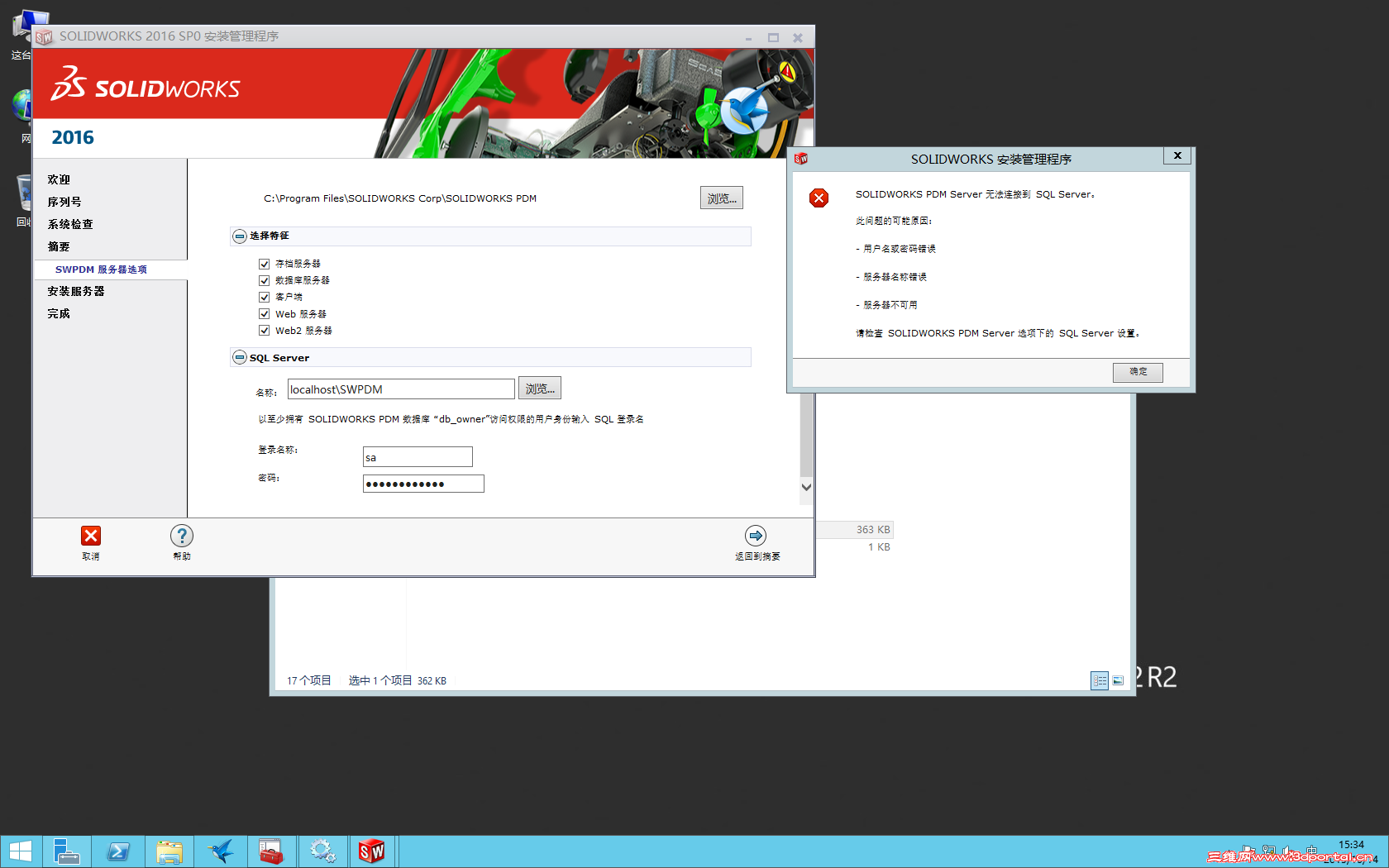
Task: Switch Explorer to details view icon
Action: (1100, 680)
